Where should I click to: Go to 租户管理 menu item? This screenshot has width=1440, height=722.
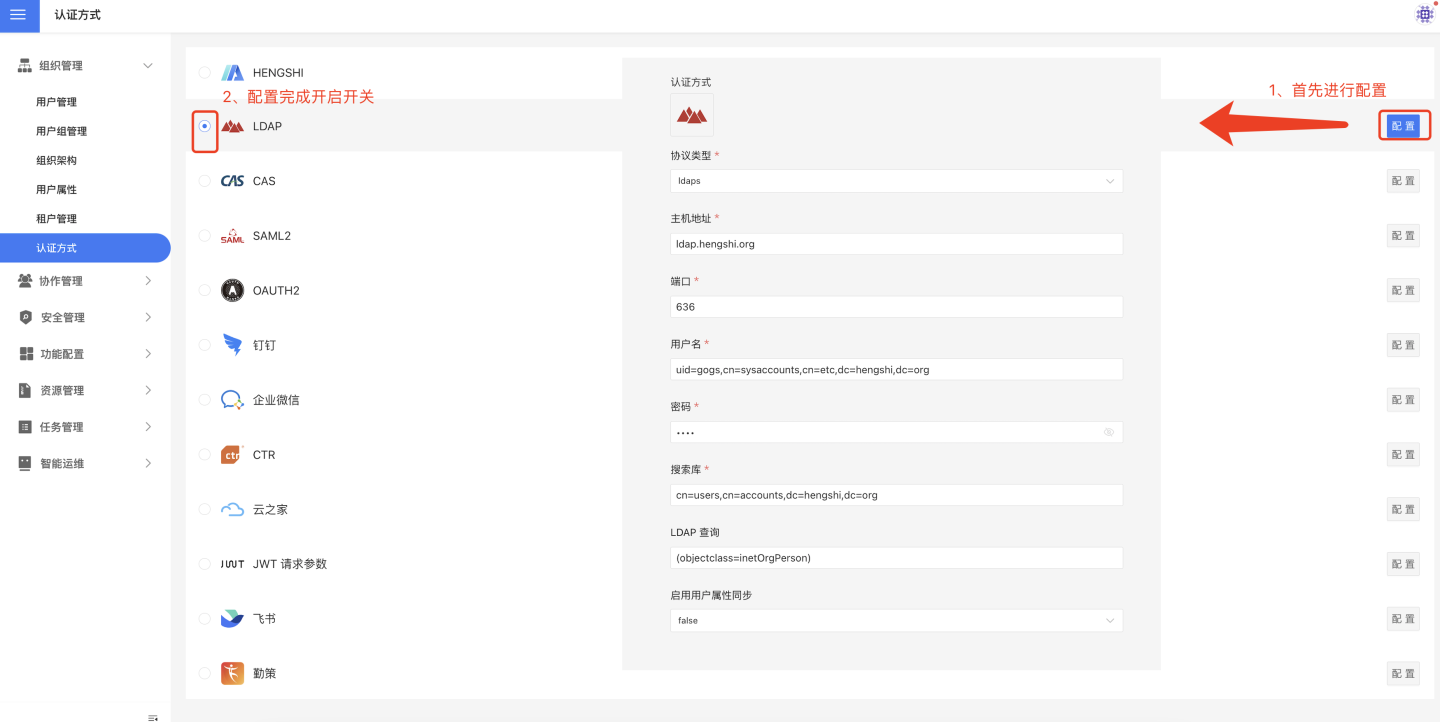click(56, 219)
